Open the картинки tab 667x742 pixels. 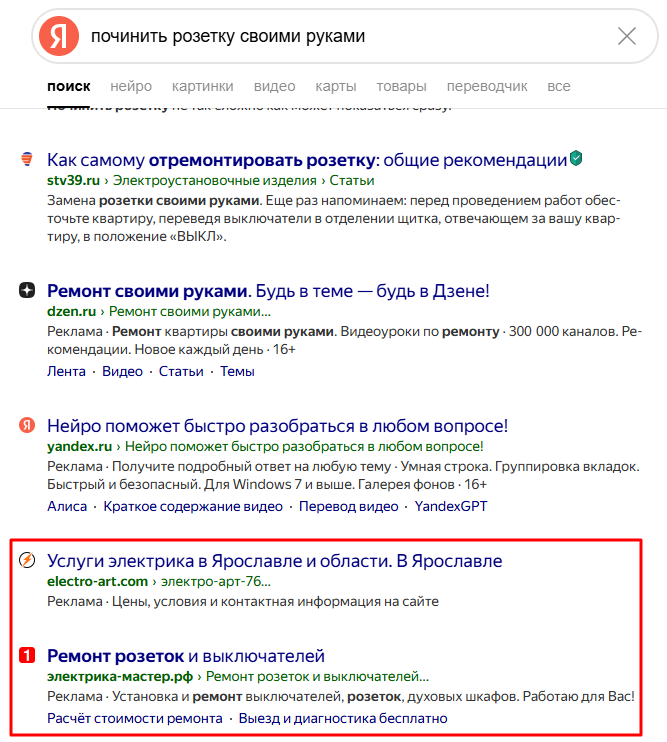coord(202,86)
